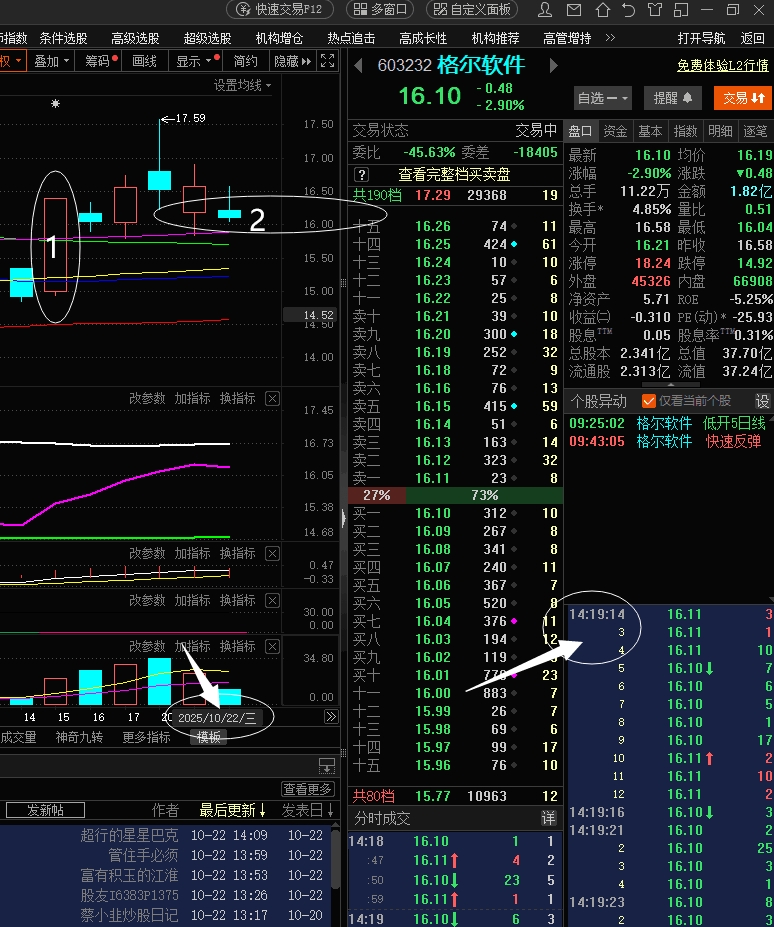The height and width of the screenshot is (927, 774).
Task: Open the user account icon
Action: [545, 9]
